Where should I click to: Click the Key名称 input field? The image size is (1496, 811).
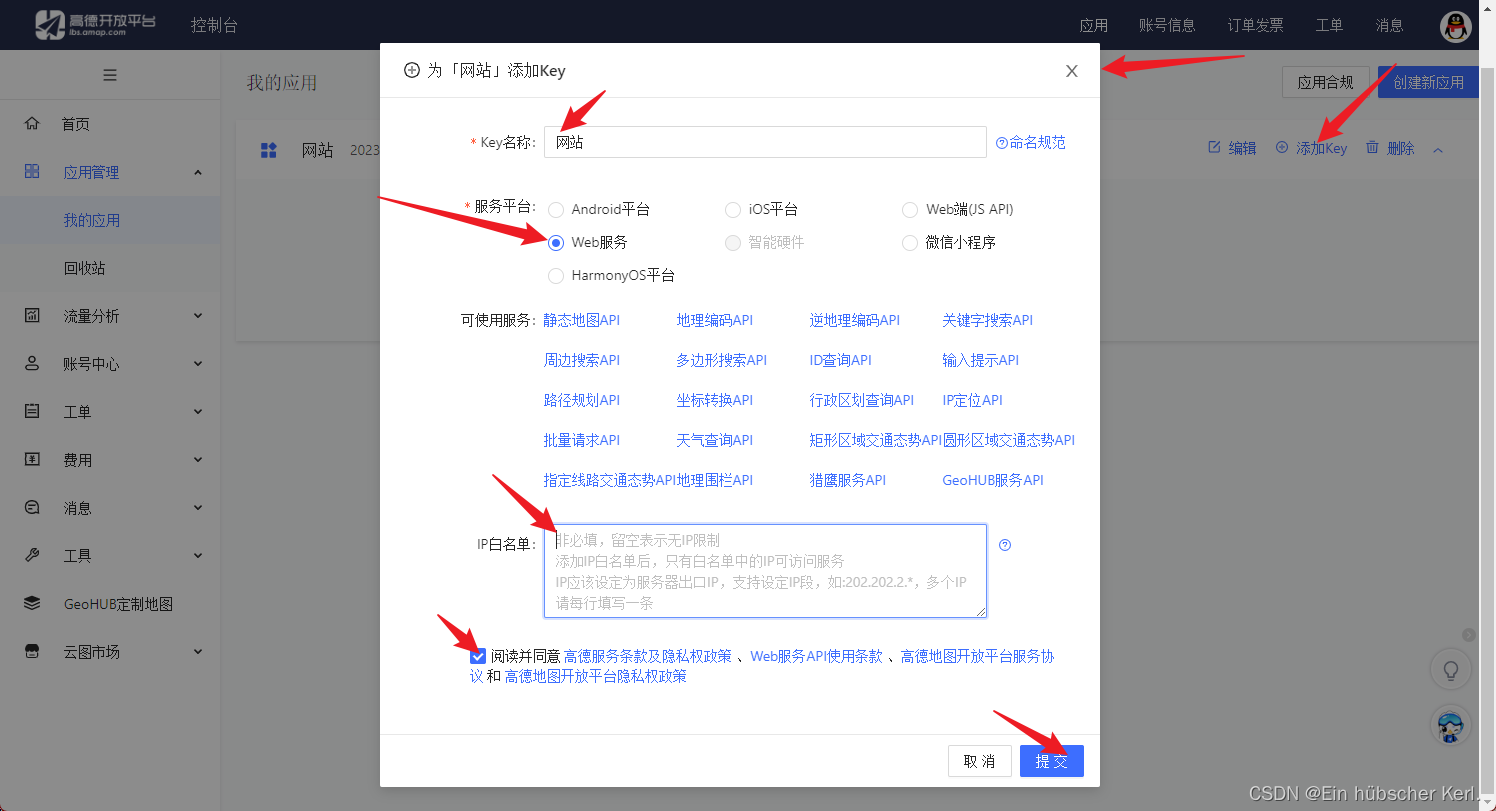point(765,142)
